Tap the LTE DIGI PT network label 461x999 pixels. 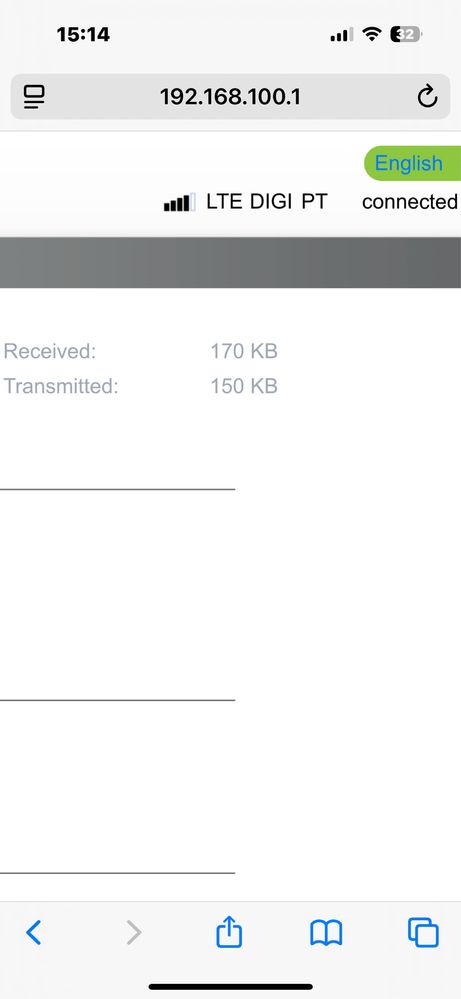pos(267,202)
